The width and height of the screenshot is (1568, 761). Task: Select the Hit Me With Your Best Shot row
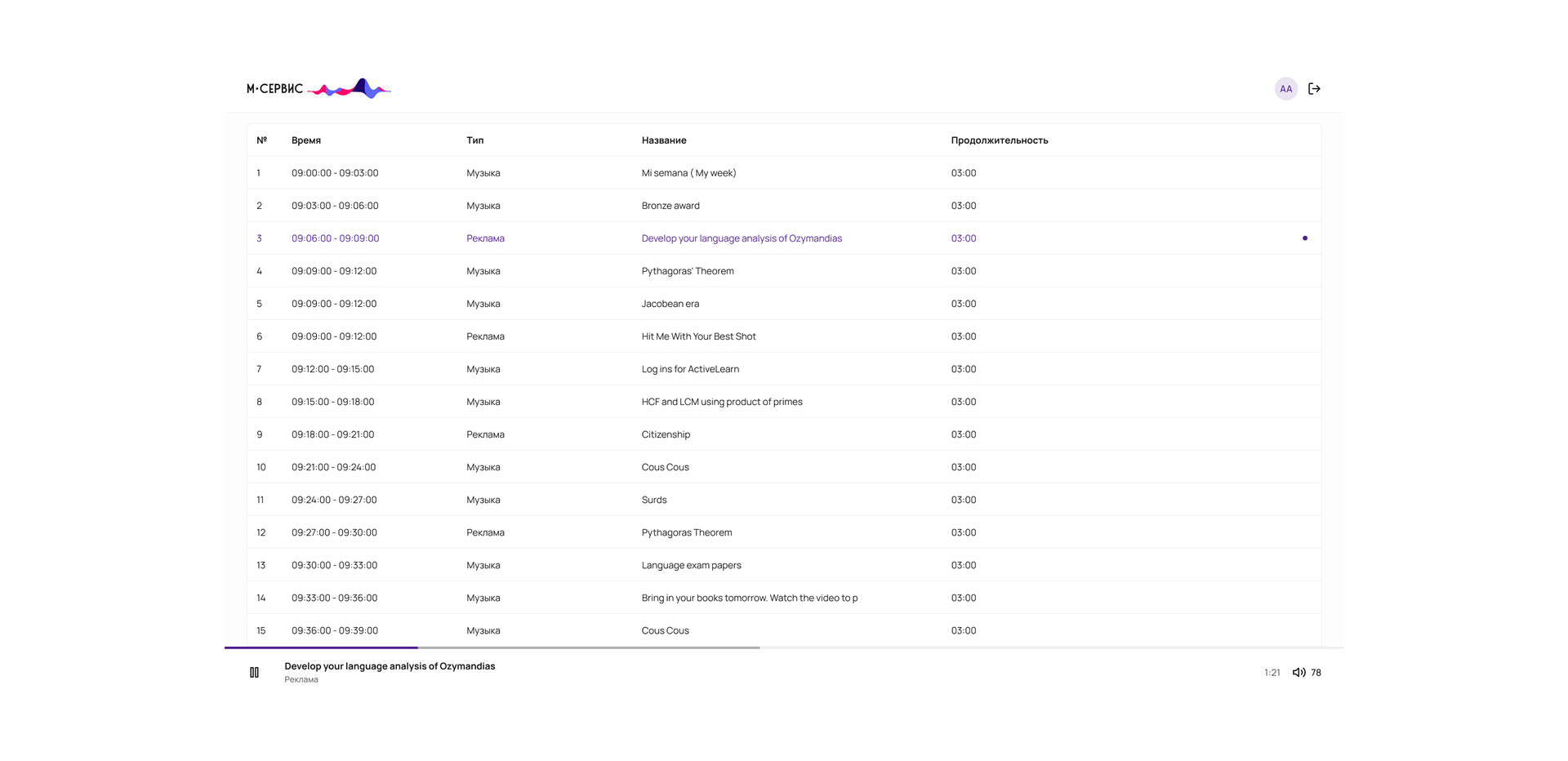tap(698, 336)
